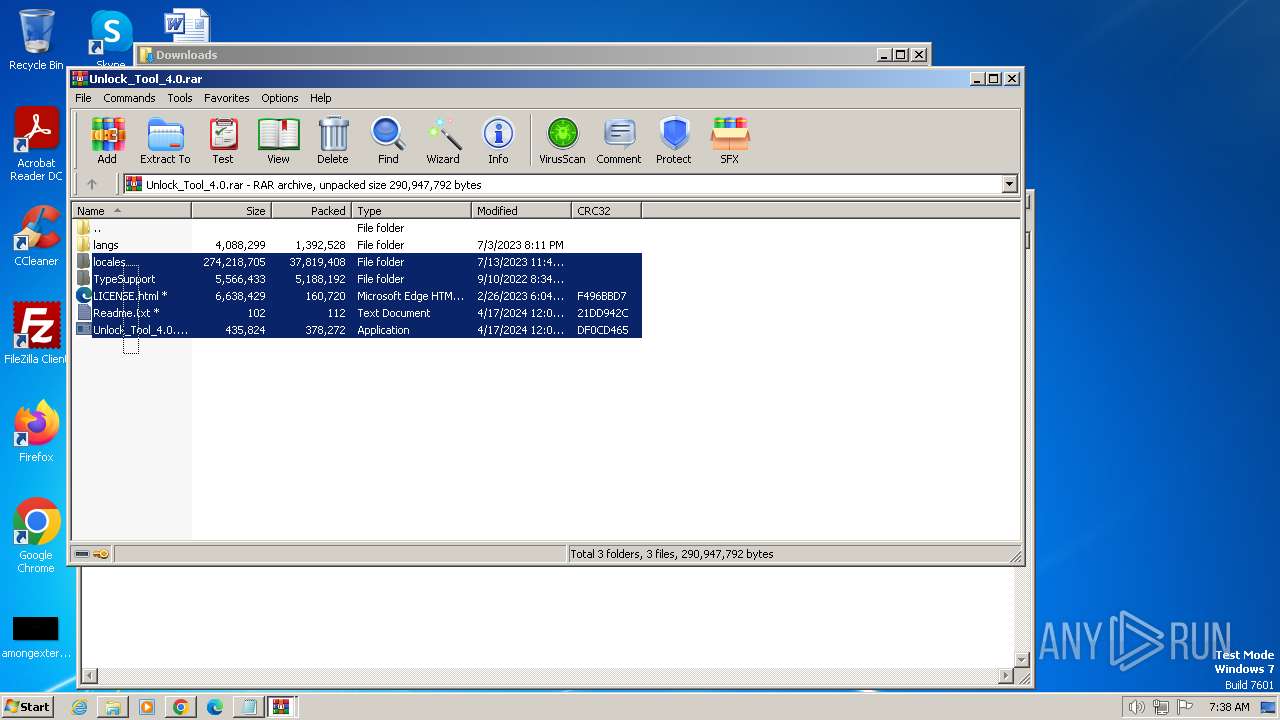This screenshot has height=720, width=1280.
Task: Run the Test archive tool
Action: 222,141
